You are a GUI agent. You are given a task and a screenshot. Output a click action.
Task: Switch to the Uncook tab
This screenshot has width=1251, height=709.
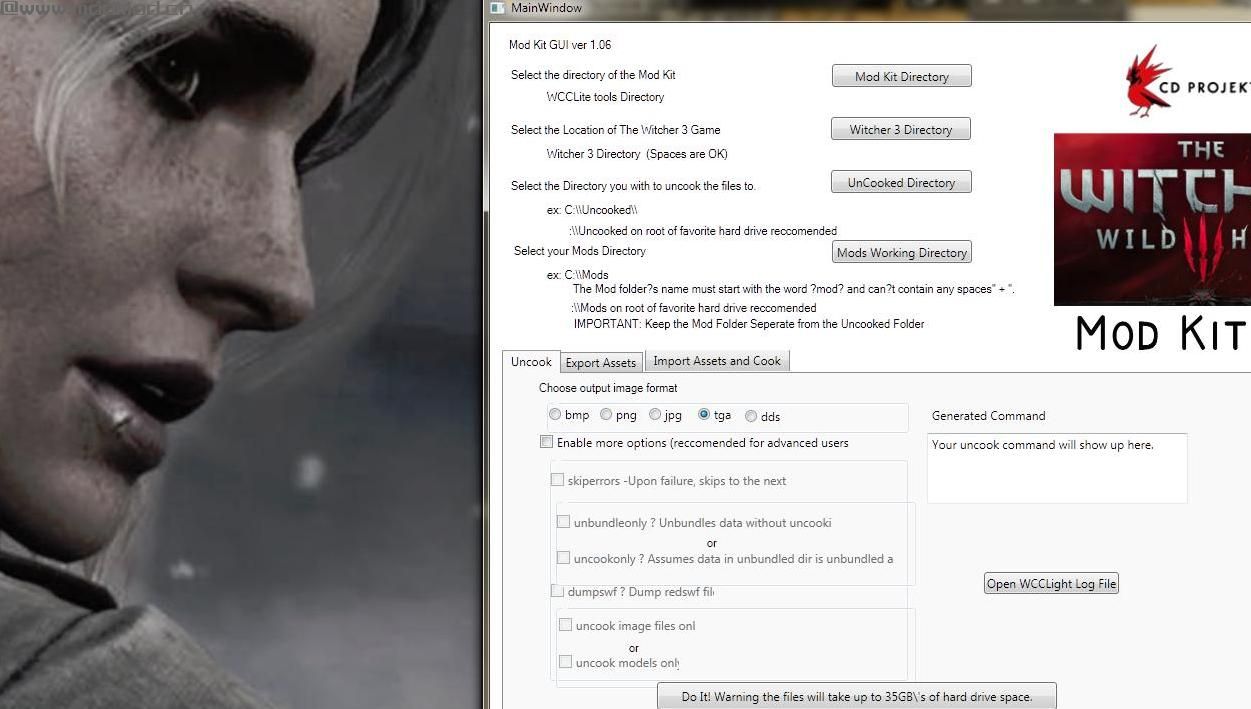531,362
